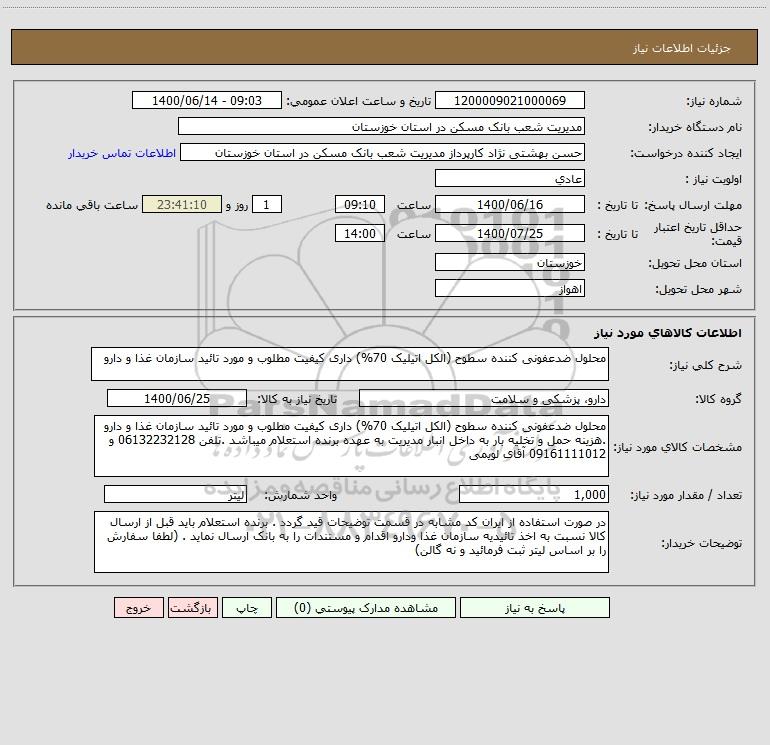The width and height of the screenshot is (770, 745).
Task: Click response deadline time 09:10
Action: pyautogui.click(x=359, y=204)
